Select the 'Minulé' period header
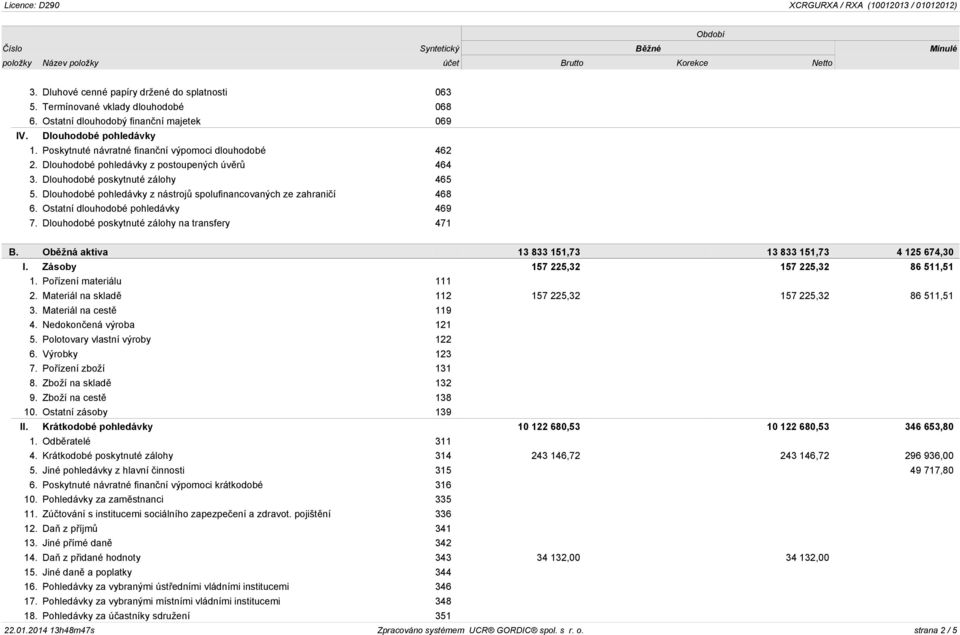 click(943, 48)
